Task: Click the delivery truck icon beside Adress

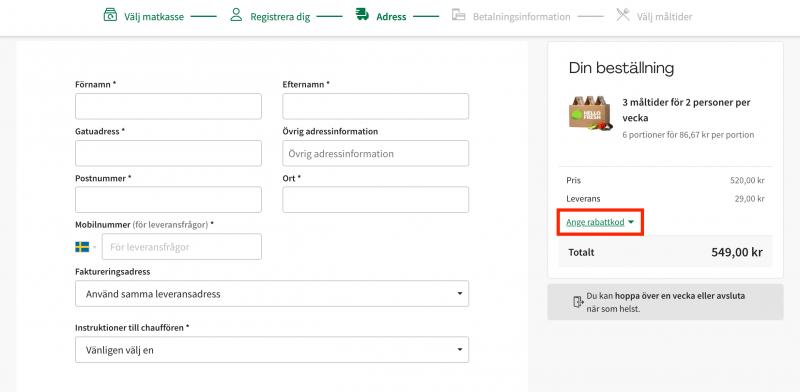Action: (362, 15)
